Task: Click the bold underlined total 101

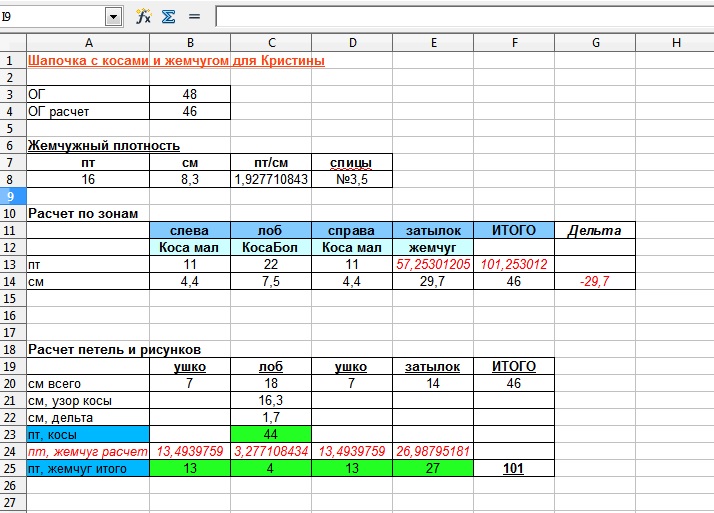Action: [514, 468]
